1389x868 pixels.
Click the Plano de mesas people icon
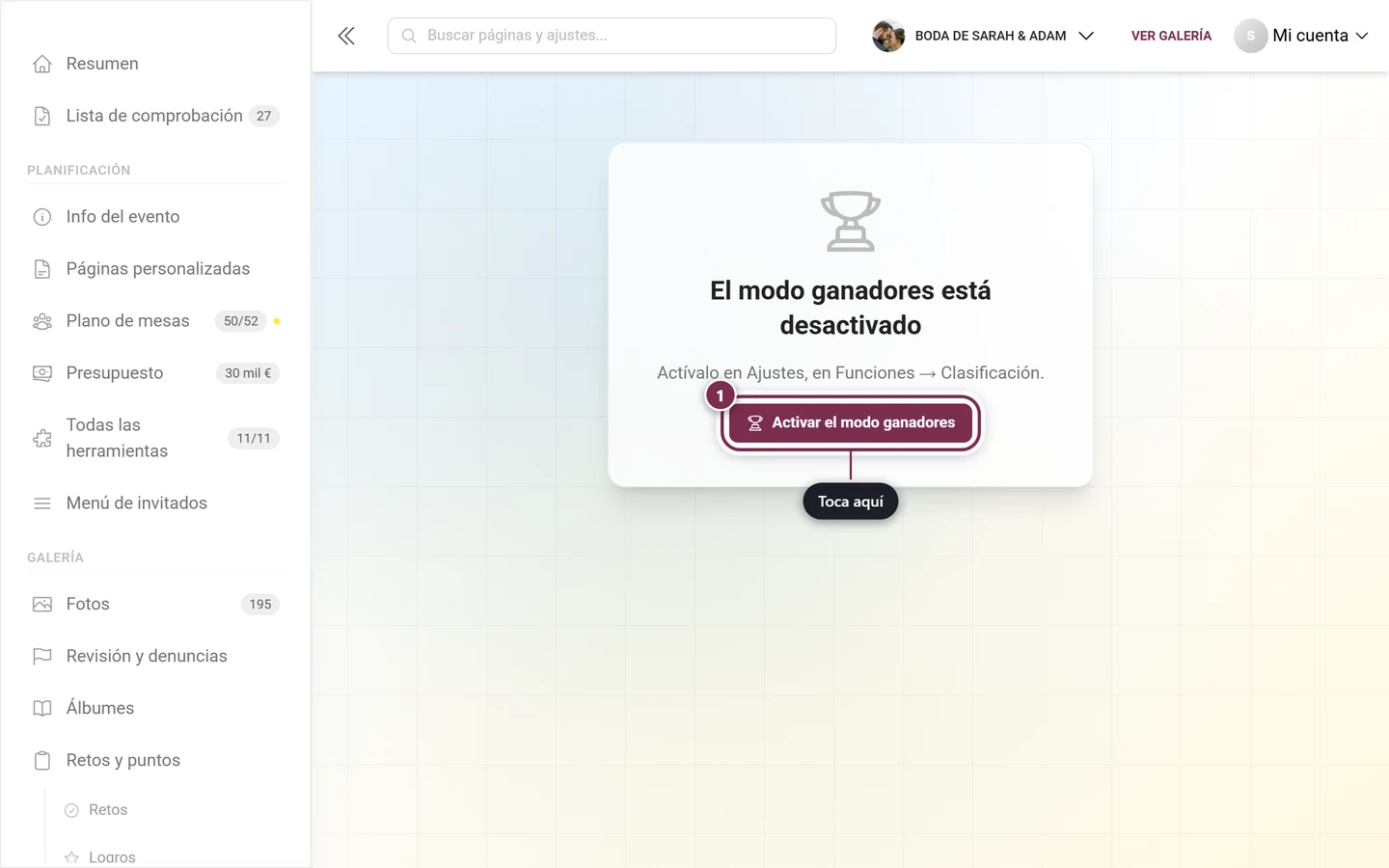[x=42, y=321]
